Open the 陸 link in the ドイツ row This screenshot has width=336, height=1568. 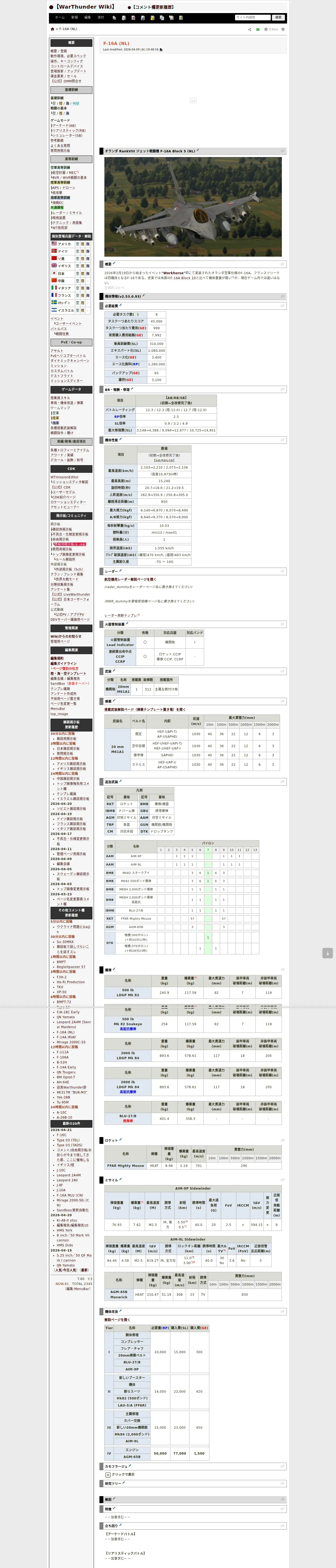tap(83, 251)
